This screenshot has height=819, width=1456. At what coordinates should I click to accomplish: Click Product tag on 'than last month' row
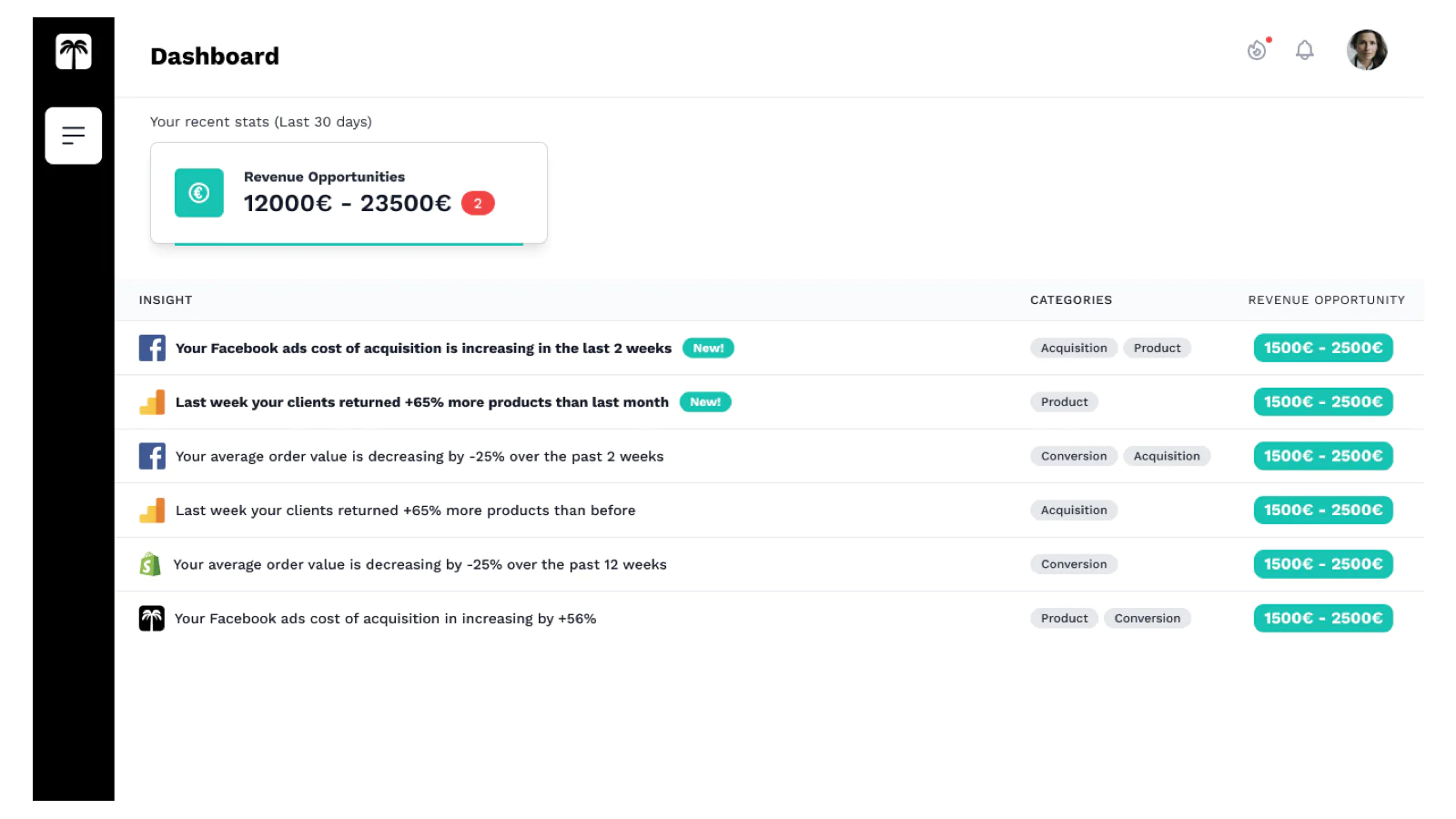1064,402
